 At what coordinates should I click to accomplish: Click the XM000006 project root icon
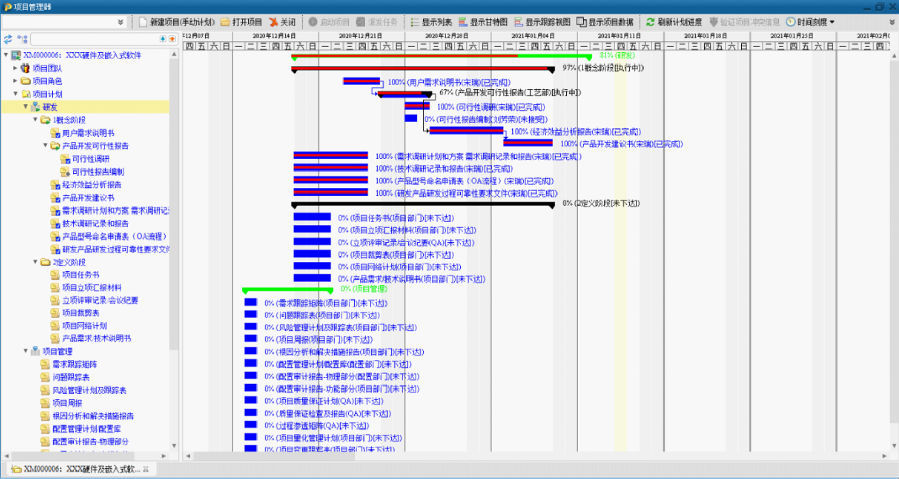point(15,55)
